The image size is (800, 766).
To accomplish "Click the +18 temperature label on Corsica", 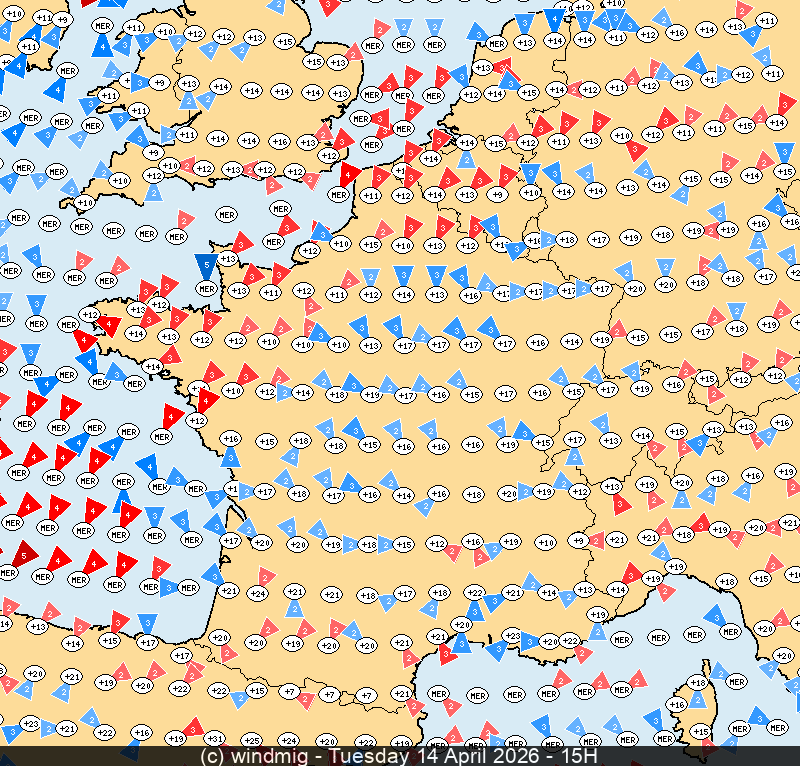I will (x=698, y=683).
